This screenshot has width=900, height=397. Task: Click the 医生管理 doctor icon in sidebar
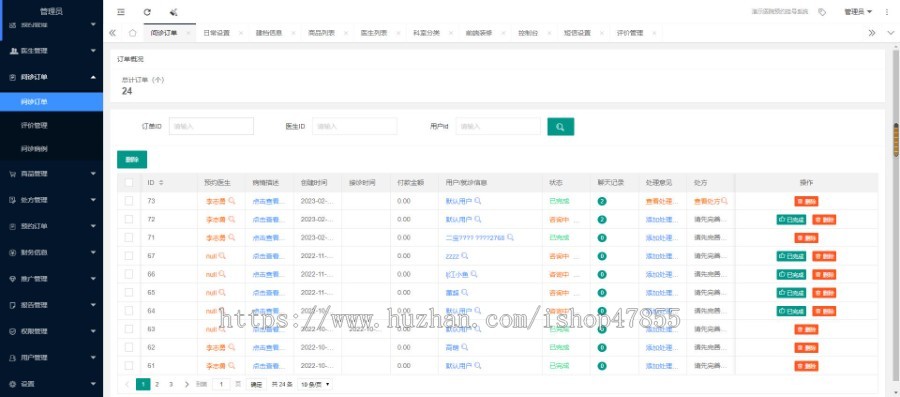[14, 50]
